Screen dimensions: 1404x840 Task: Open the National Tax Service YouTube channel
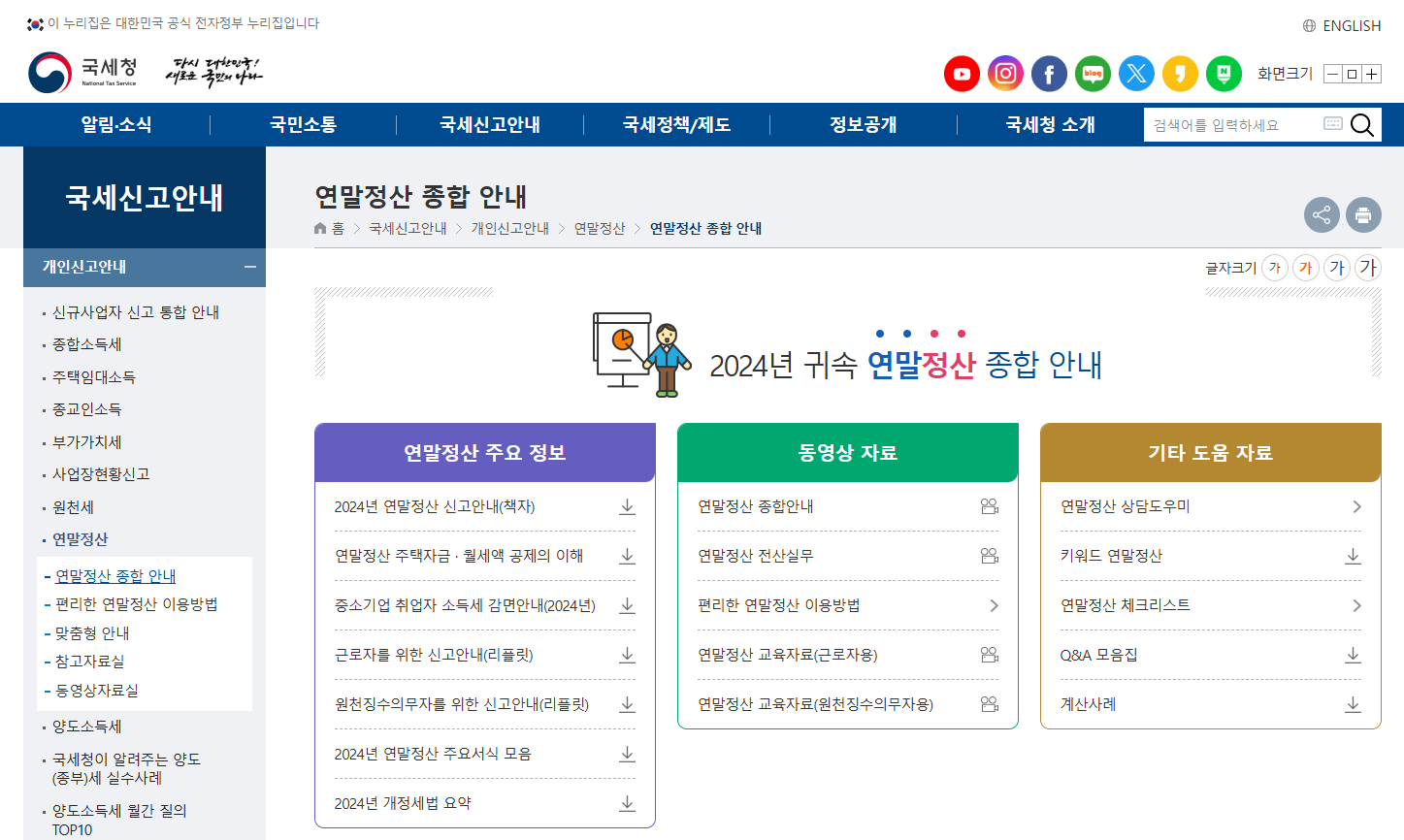tap(962, 73)
